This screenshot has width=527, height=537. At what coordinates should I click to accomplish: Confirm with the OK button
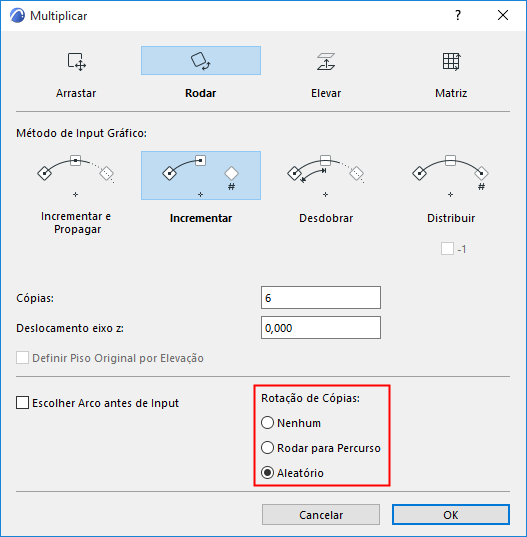pos(451,514)
